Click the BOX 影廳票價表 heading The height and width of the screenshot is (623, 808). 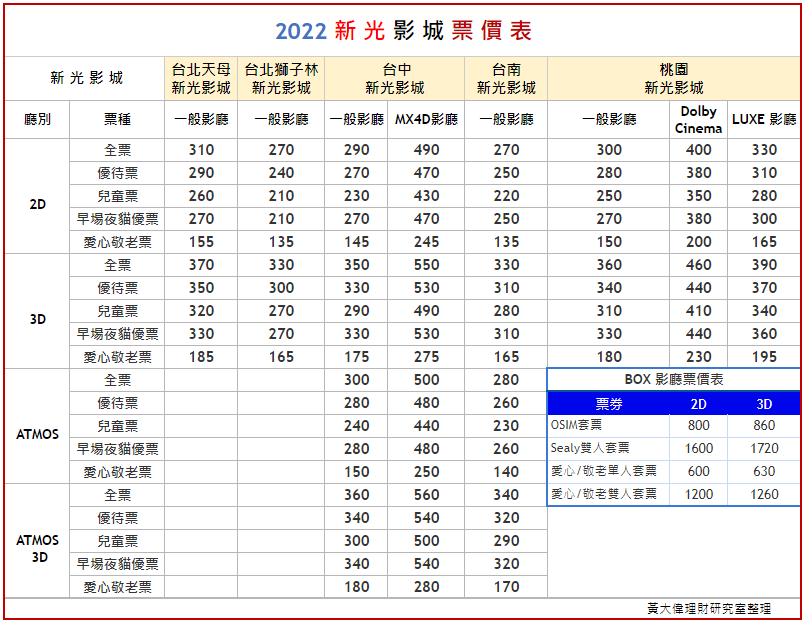tap(674, 380)
